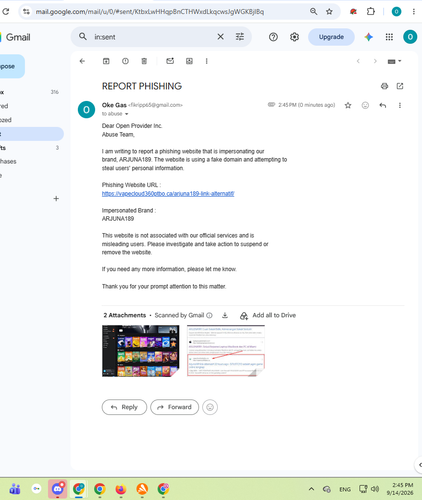Screen dimensions: 422x500
Task: Click the browser address bar URL
Action: pyautogui.click(x=150, y=12)
